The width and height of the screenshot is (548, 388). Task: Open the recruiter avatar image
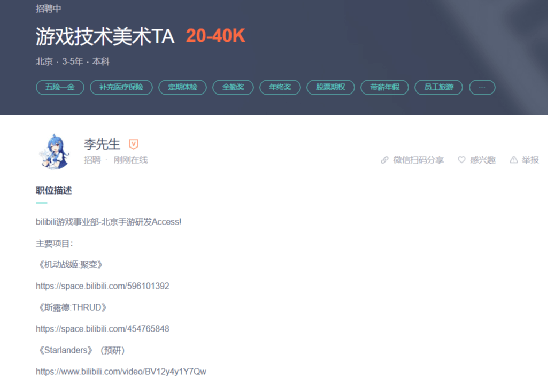pyautogui.click(x=54, y=152)
